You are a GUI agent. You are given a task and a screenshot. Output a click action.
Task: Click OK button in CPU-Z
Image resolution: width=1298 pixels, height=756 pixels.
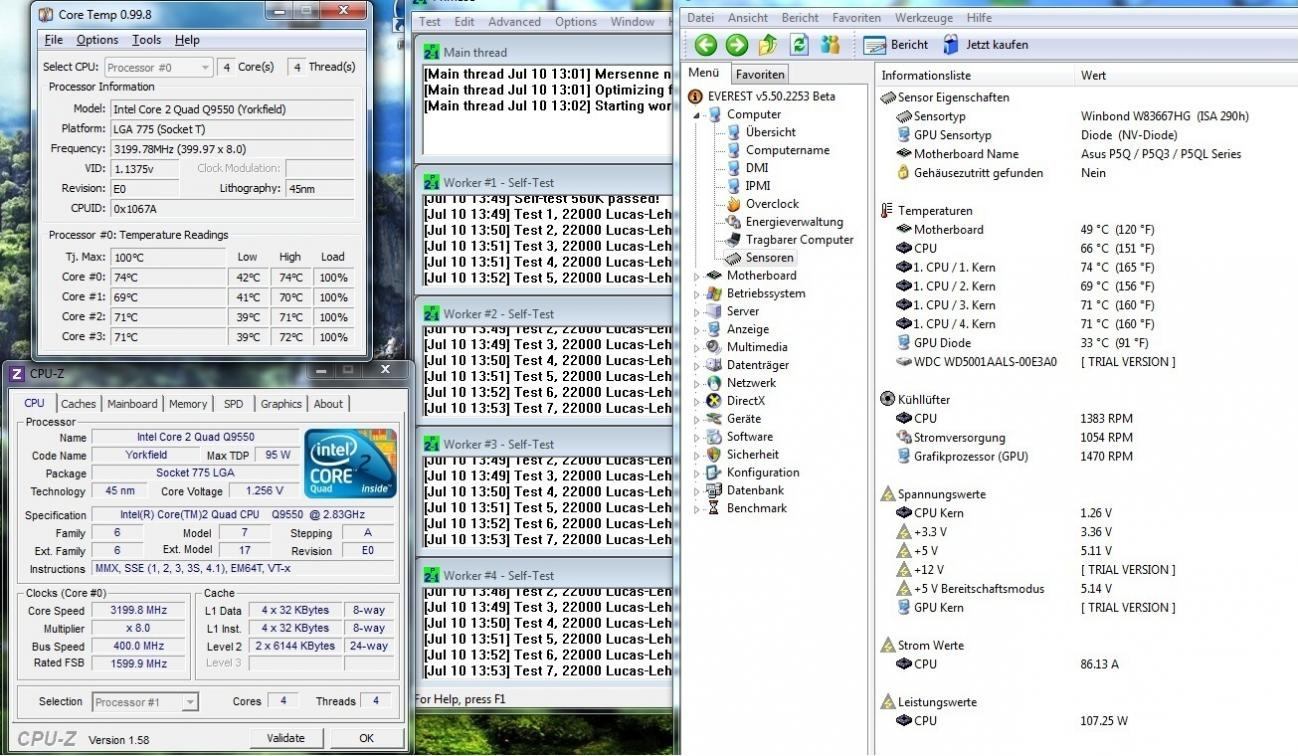(x=366, y=738)
